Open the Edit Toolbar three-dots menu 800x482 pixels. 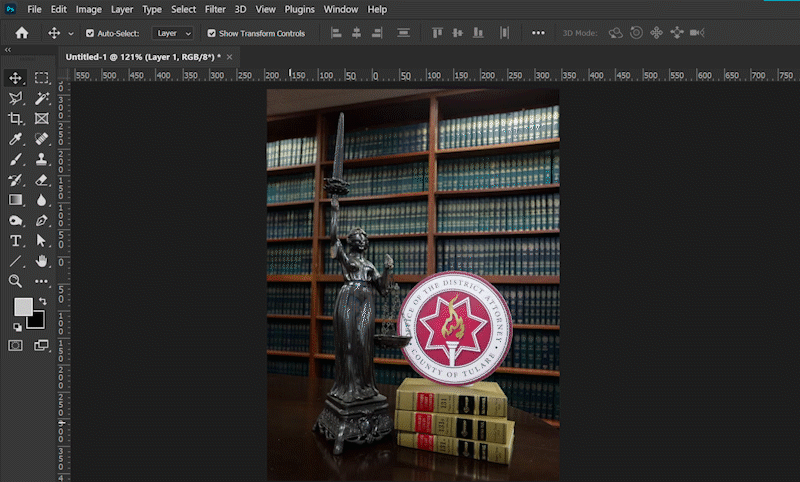pyautogui.click(x=41, y=281)
